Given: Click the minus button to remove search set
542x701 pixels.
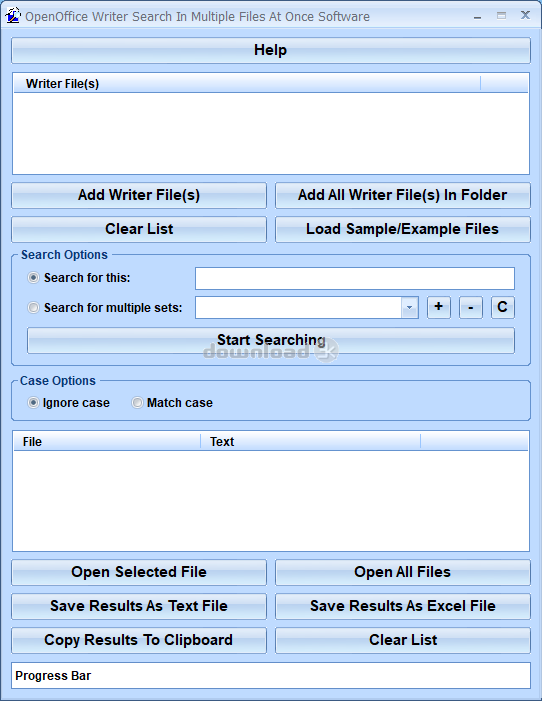Looking at the screenshot, I should [471, 307].
